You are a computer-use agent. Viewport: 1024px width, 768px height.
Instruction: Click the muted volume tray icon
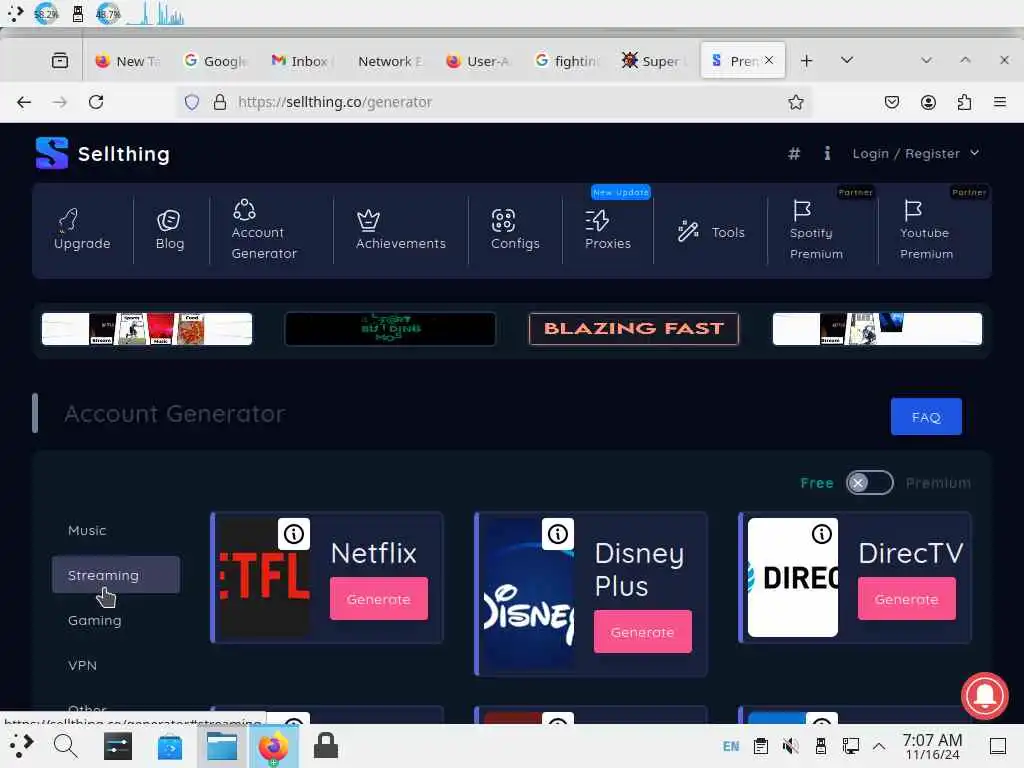[791, 745]
